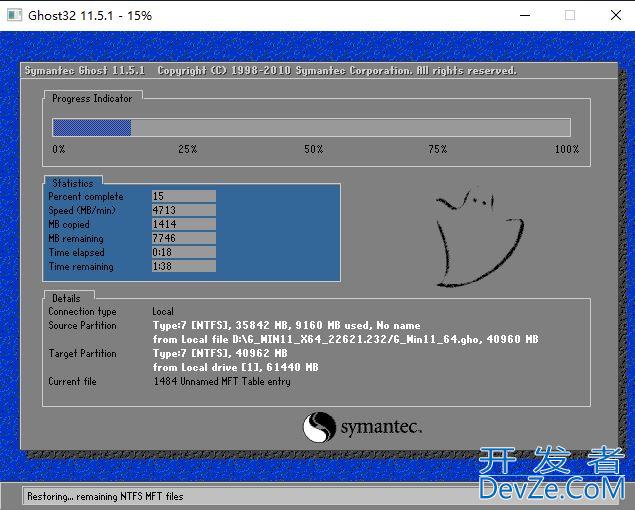The height and width of the screenshot is (510, 635).
Task: Click the 'Percent complete' label
Action: pyautogui.click(x=86, y=196)
